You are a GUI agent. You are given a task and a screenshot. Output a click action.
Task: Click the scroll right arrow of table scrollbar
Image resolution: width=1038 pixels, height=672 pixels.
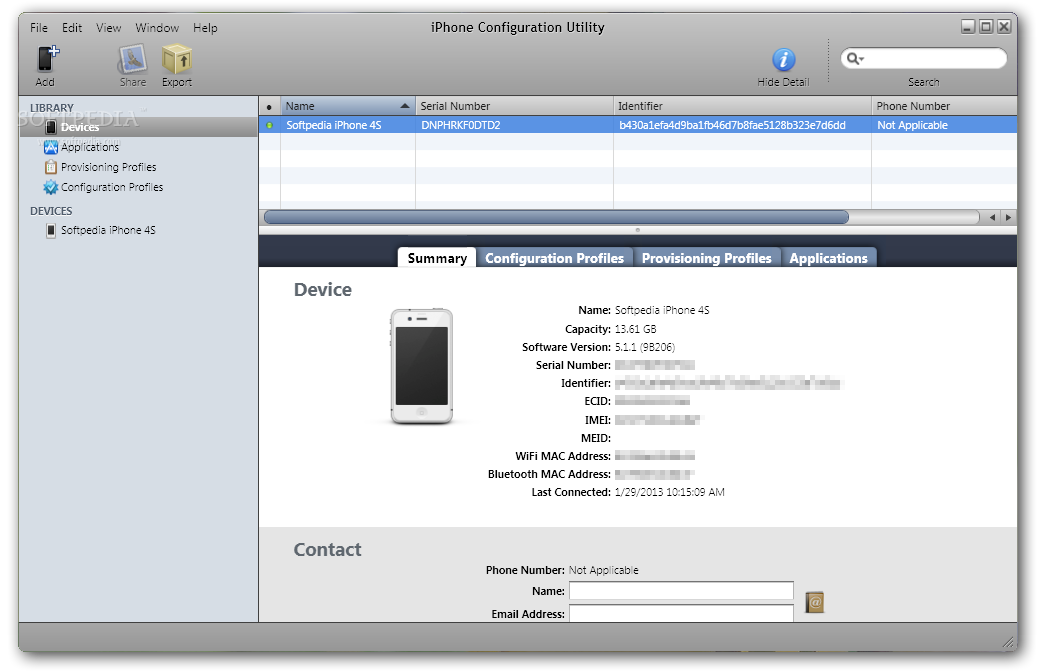pyautogui.click(x=1008, y=217)
